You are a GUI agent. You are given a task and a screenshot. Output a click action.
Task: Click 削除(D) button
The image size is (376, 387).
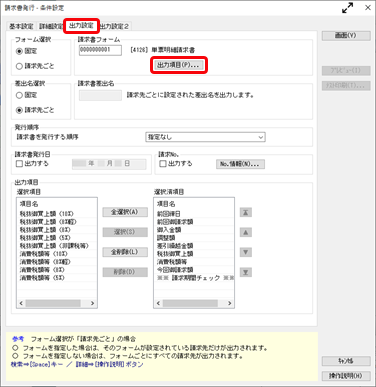click(x=125, y=272)
